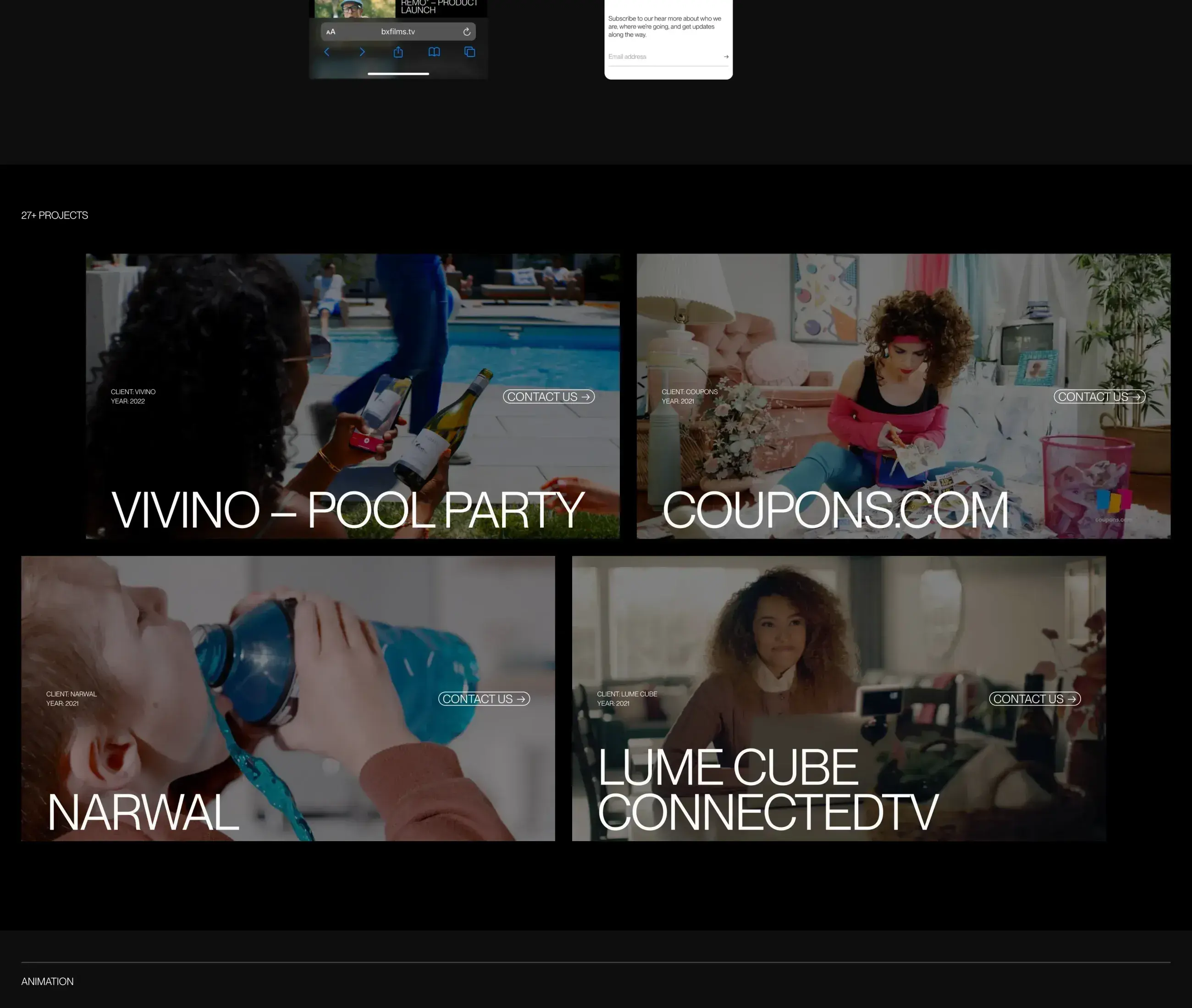
Task: Click Contact Us on Vivino card
Action: point(549,397)
